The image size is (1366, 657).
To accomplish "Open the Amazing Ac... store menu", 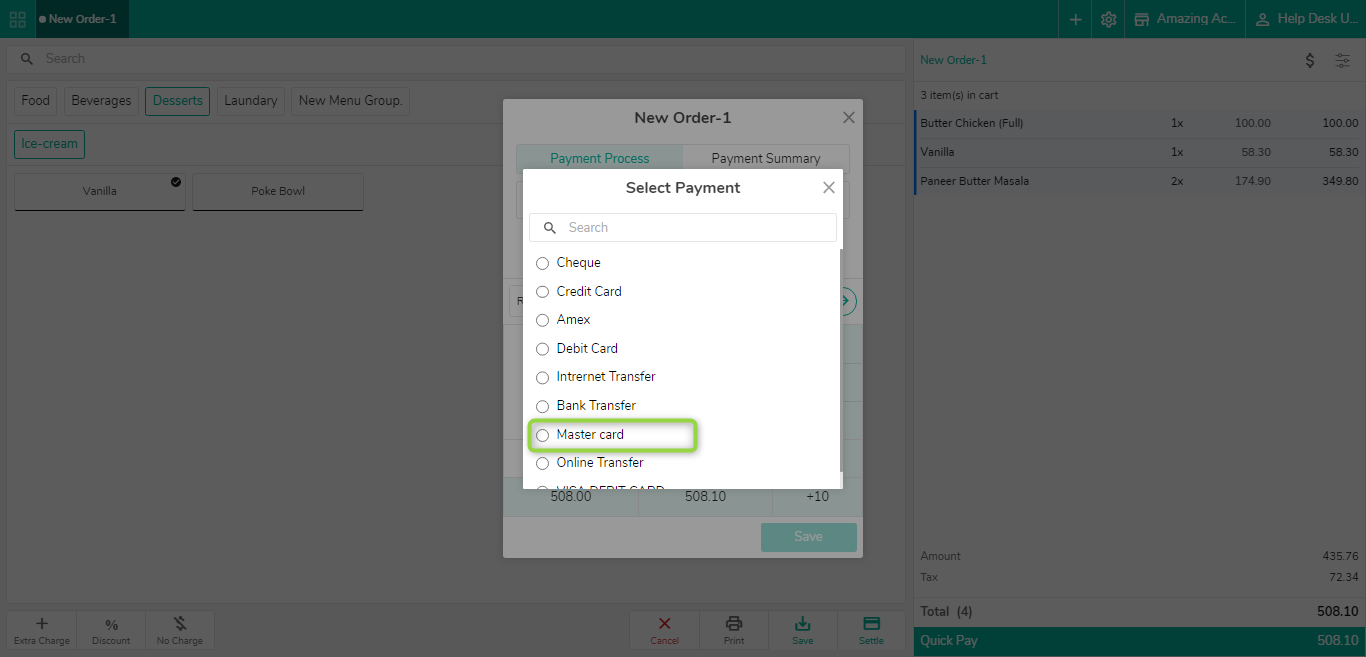I will tap(1185, 19).
